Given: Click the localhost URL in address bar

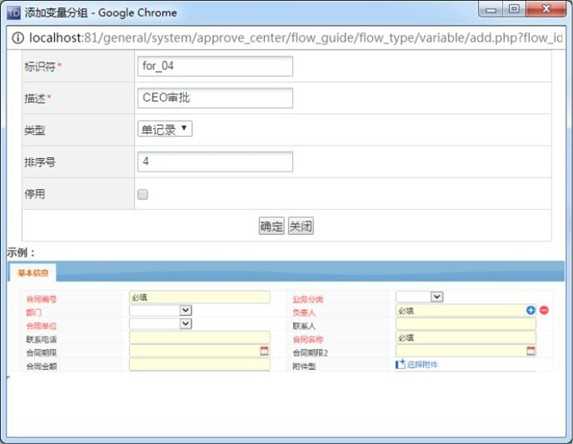Looking at the screenshot, I should pos(295,38).
